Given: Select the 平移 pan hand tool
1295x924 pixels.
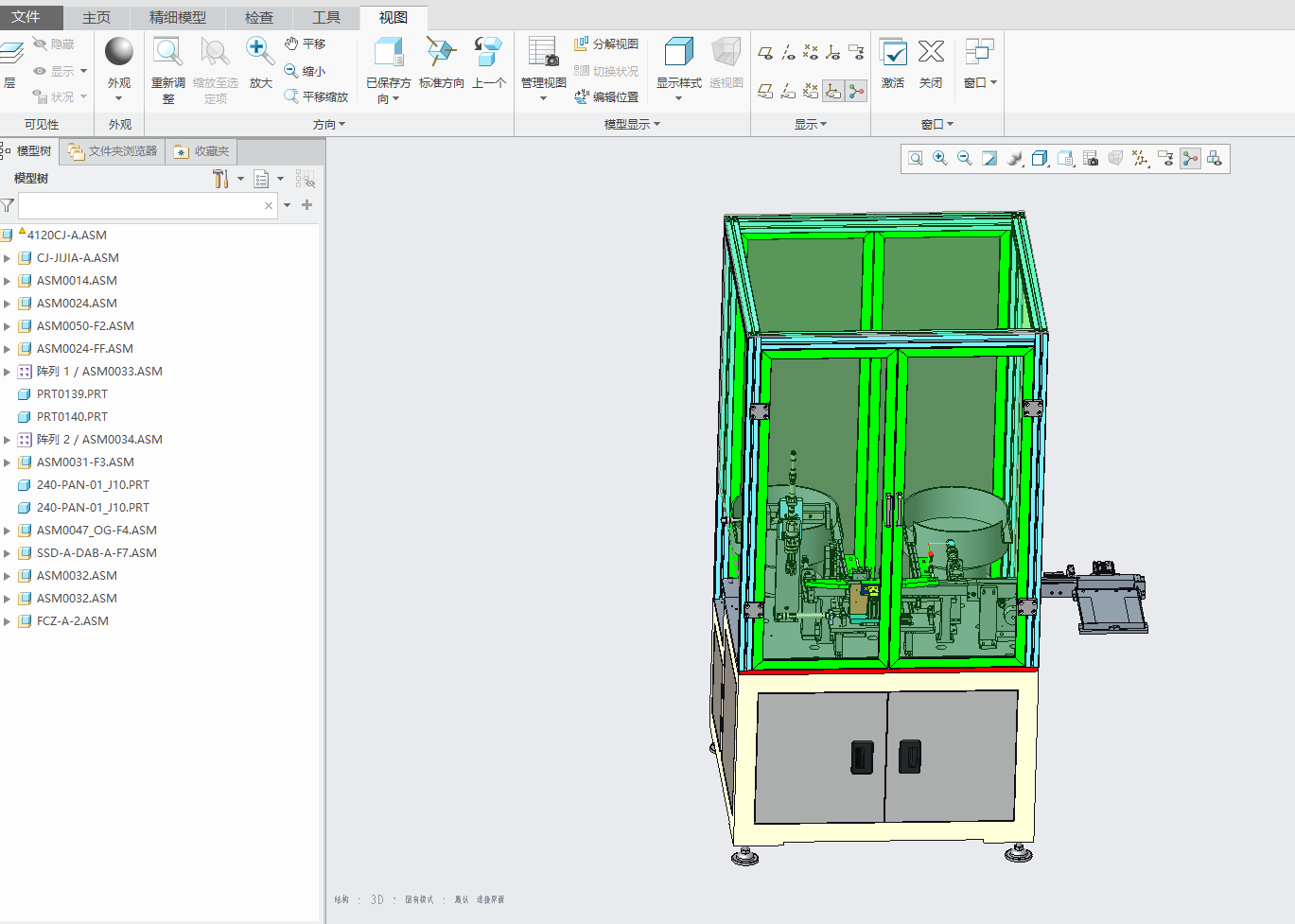Looking at the screenshot, I should [x=306, y=44].
